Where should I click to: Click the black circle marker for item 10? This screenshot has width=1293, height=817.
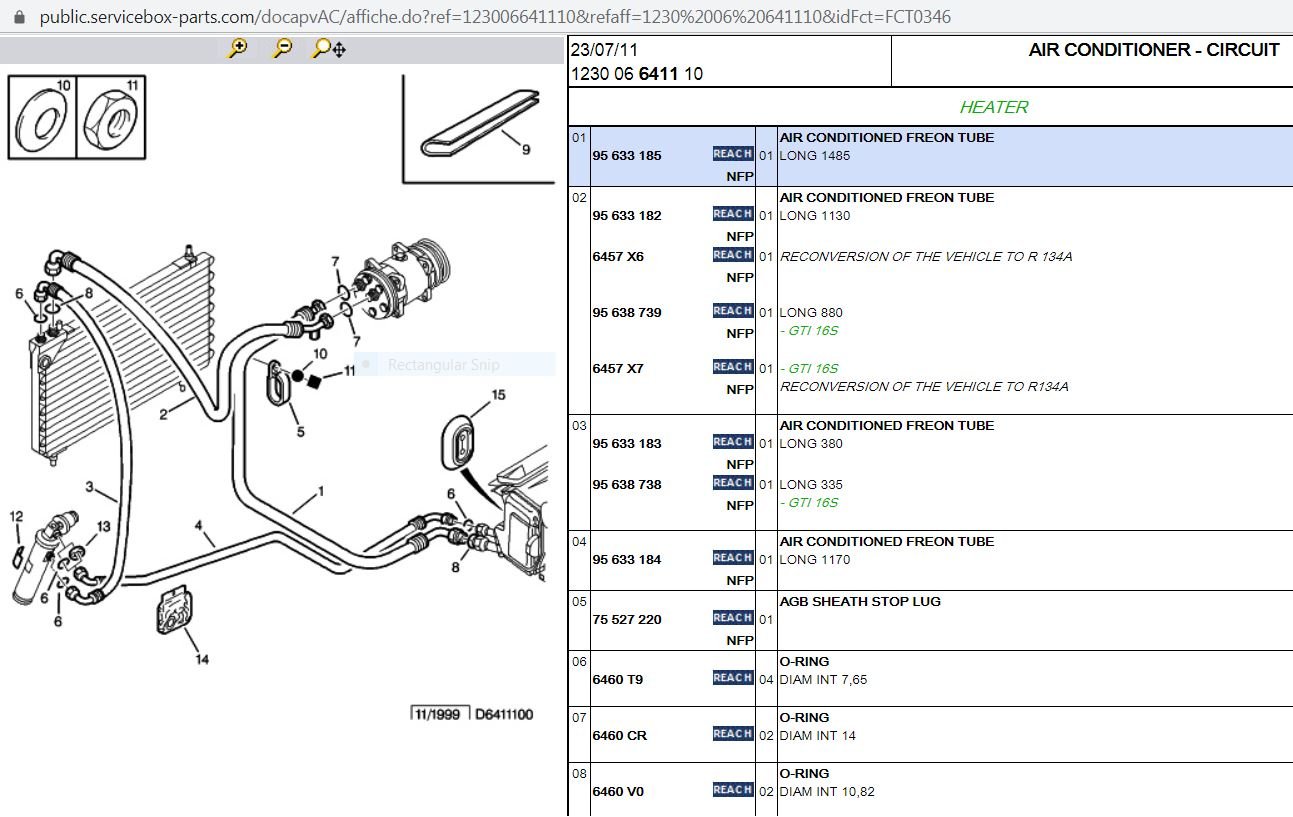click(297, 376)
